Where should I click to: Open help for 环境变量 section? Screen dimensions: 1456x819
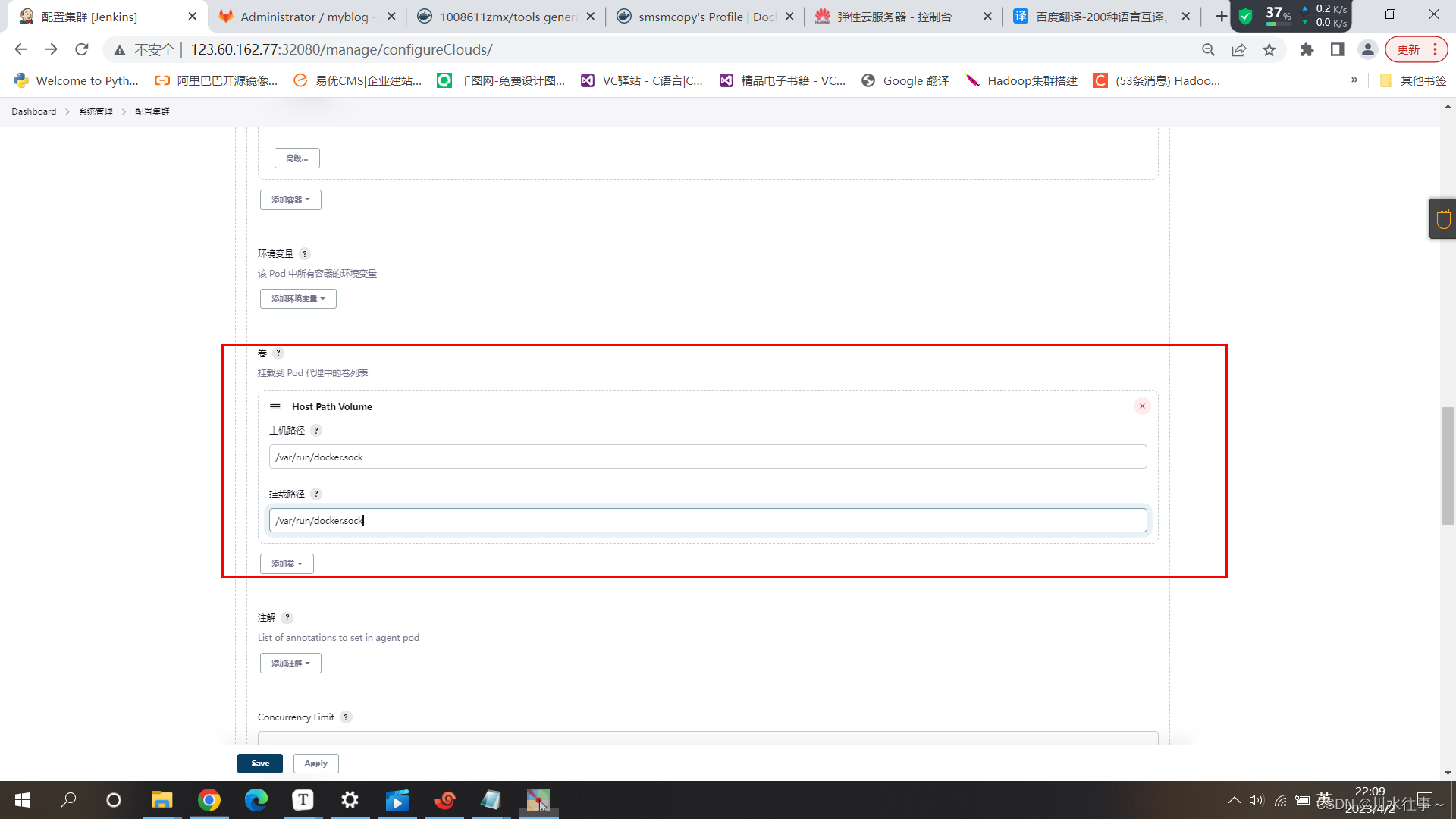[x=305, y=254]
